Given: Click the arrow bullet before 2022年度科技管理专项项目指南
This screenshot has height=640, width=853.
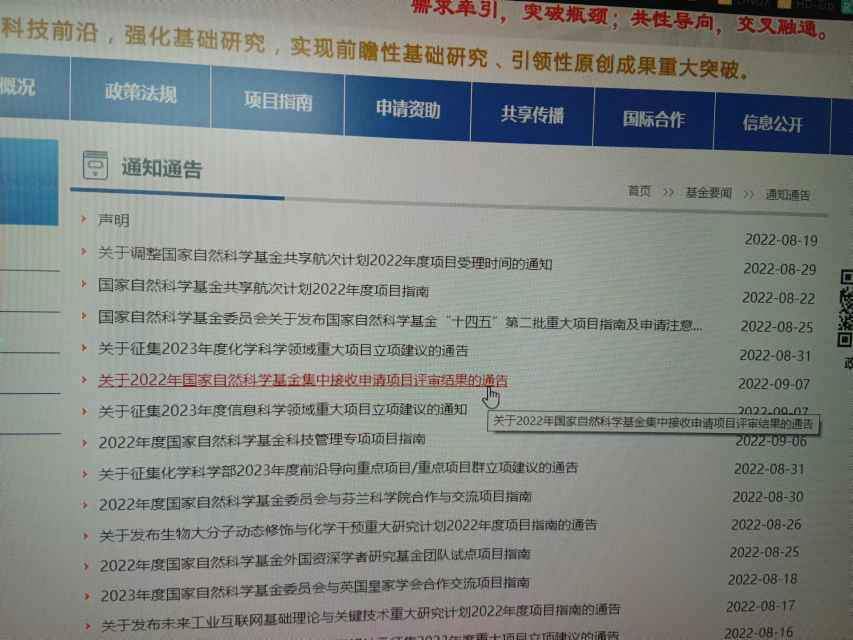Looking at the screenshot, I should click(x=84, y=442).
